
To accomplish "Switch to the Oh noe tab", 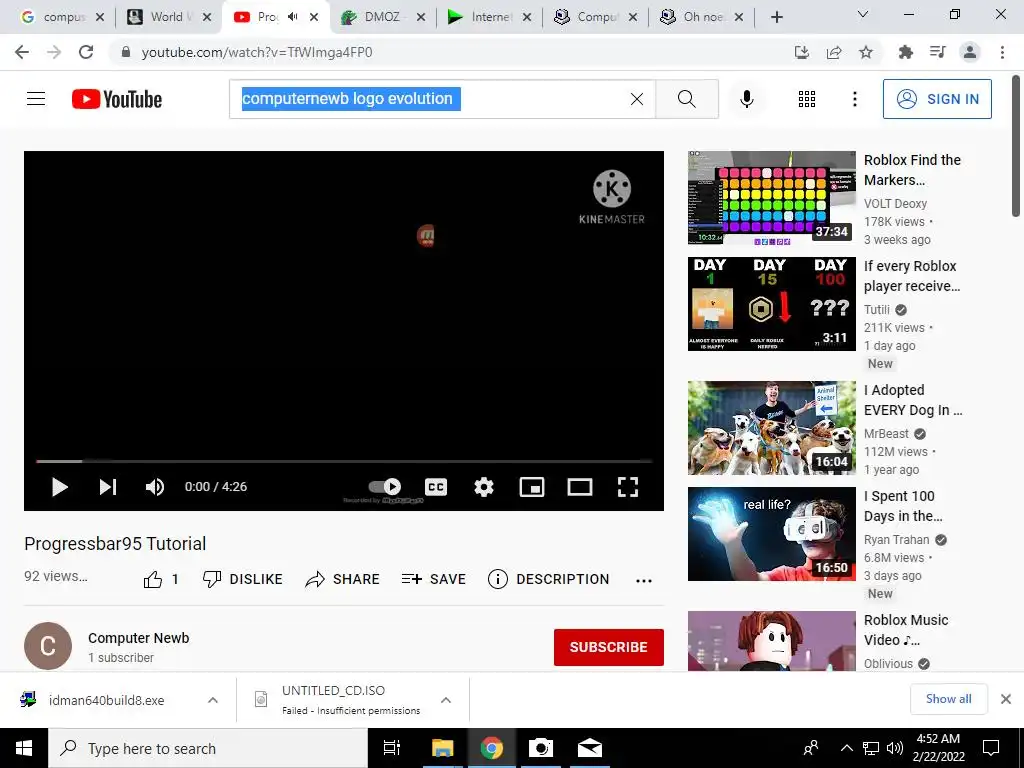I will coord(699,17).
